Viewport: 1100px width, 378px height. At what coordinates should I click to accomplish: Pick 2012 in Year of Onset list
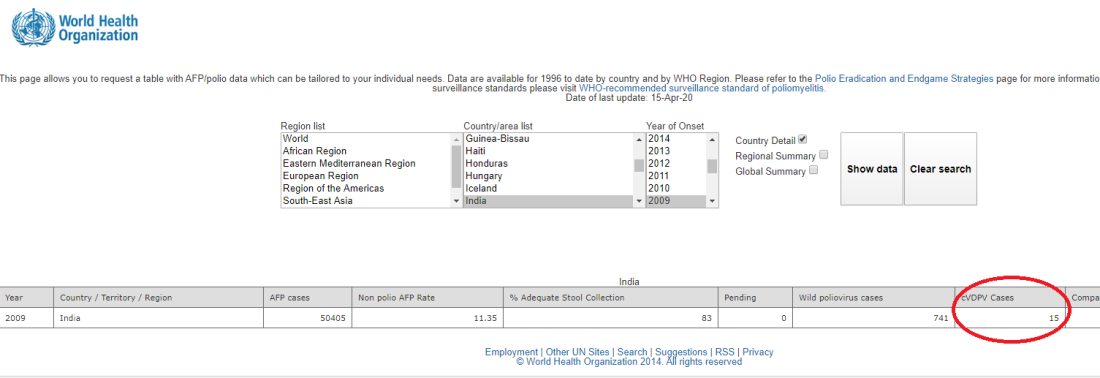tap(676, 163)
